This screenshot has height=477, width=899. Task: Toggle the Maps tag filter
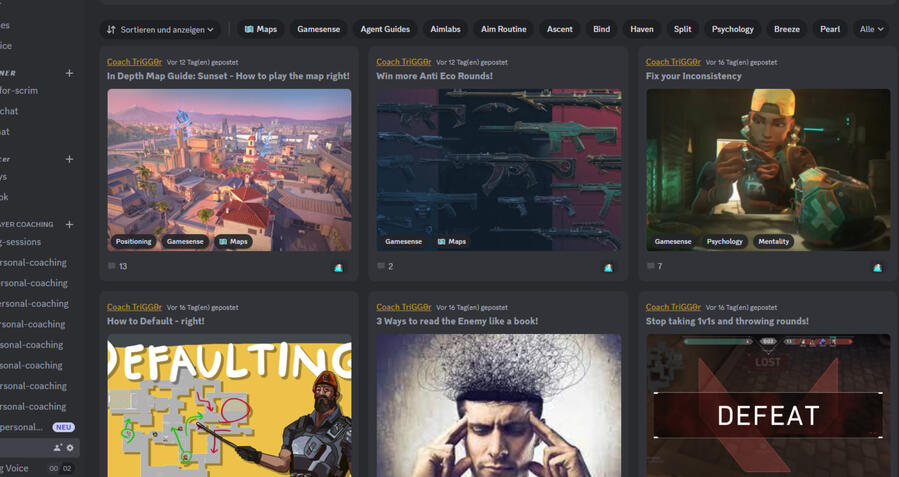pos(261,29)
